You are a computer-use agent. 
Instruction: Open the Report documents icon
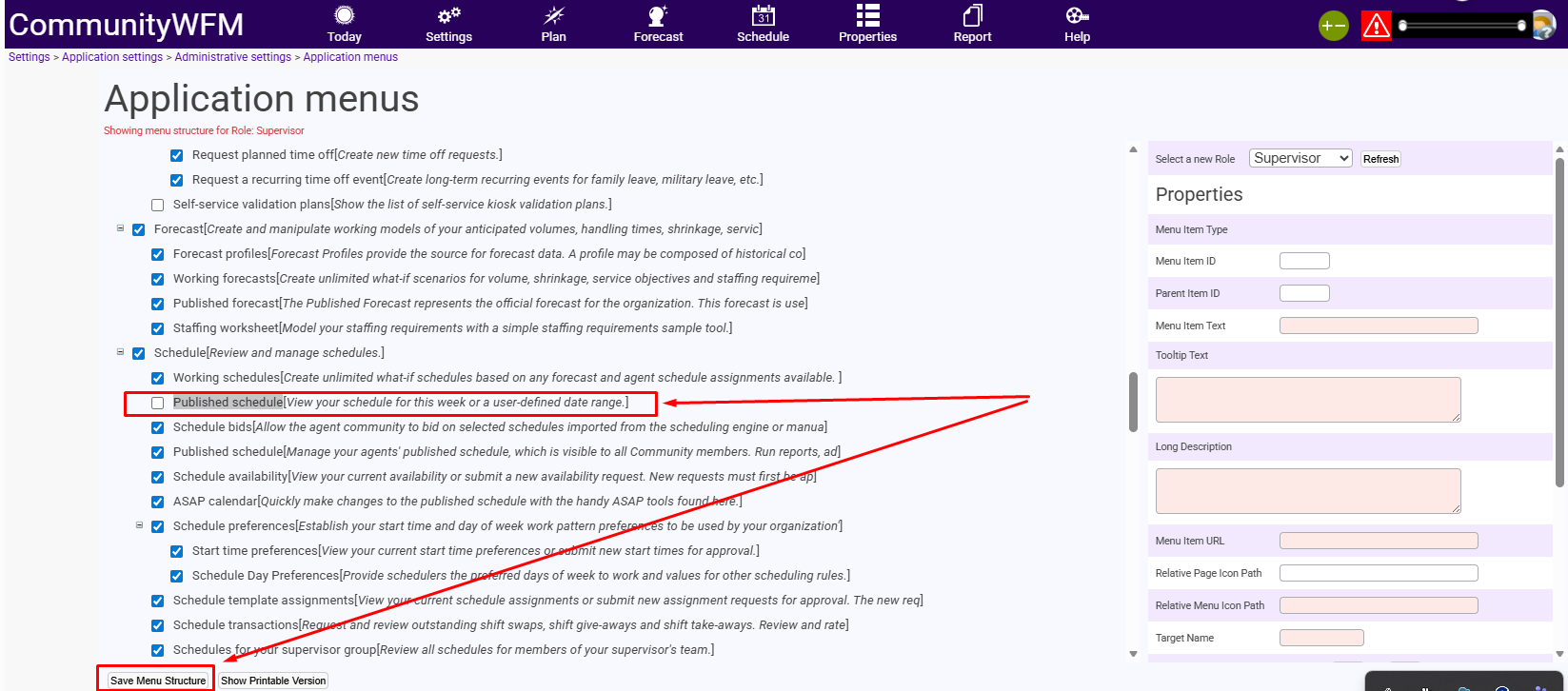(972, 15)
